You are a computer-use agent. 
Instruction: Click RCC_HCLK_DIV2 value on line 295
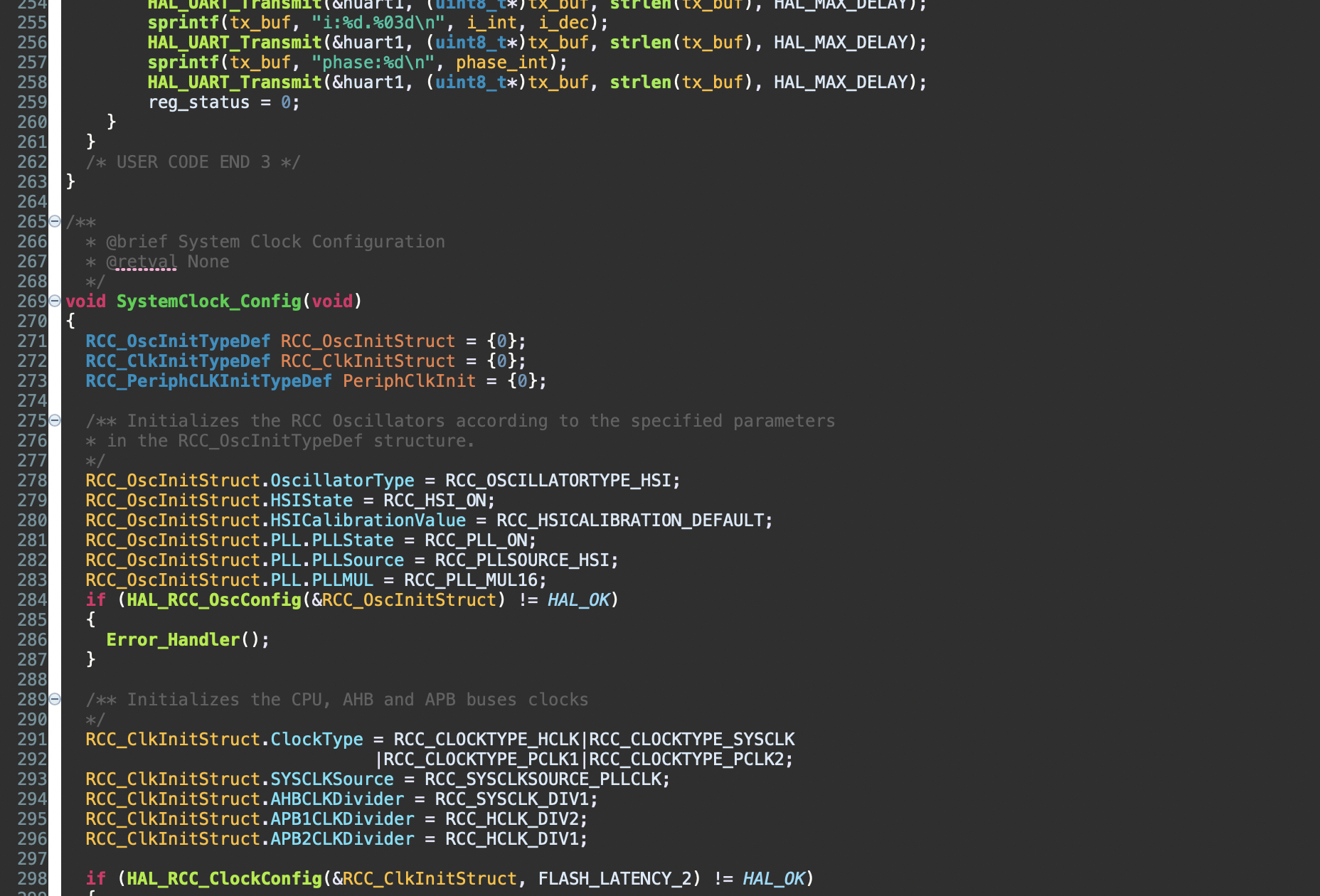pos(512,819)
